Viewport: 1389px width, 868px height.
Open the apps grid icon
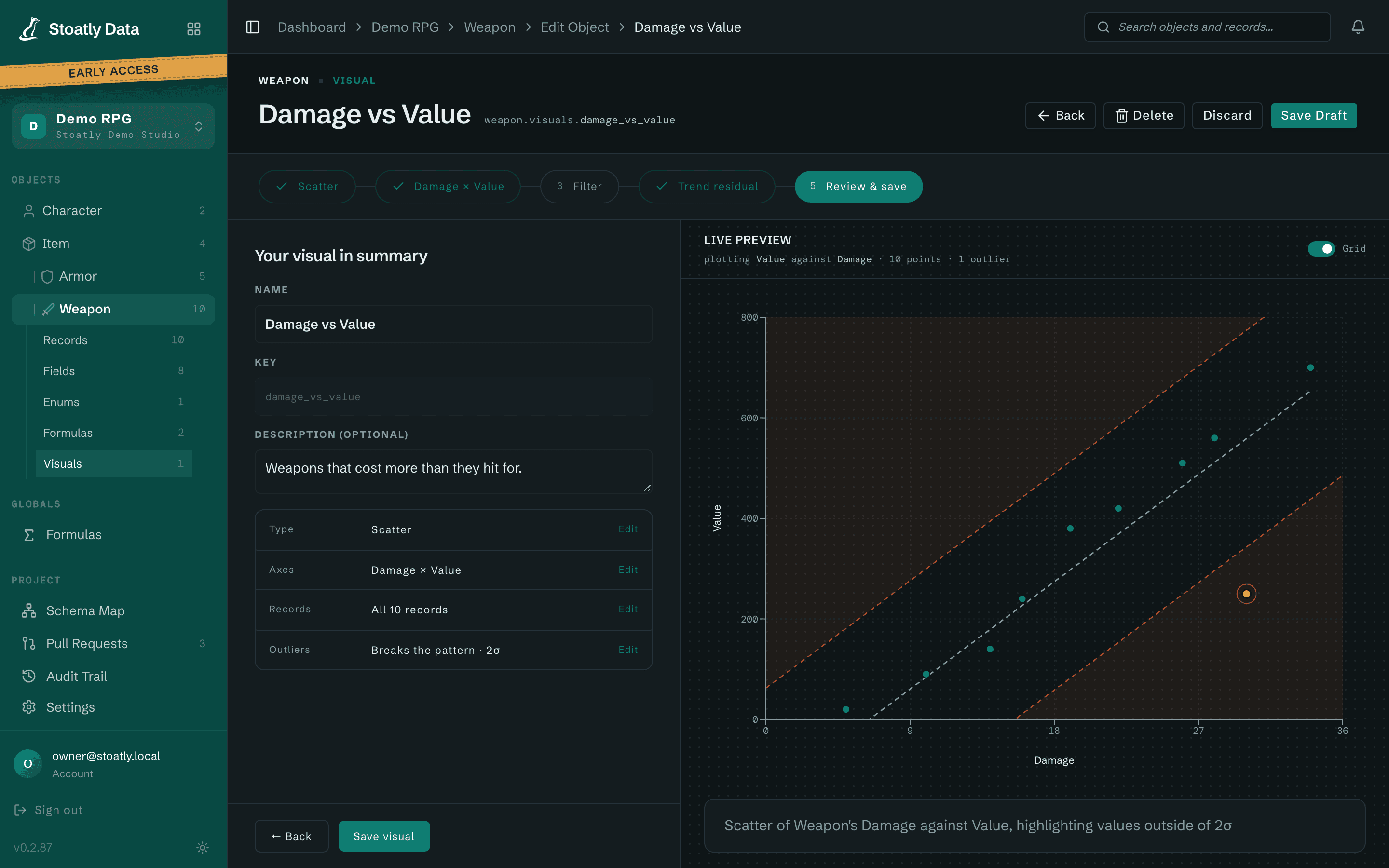pos(194,29)
